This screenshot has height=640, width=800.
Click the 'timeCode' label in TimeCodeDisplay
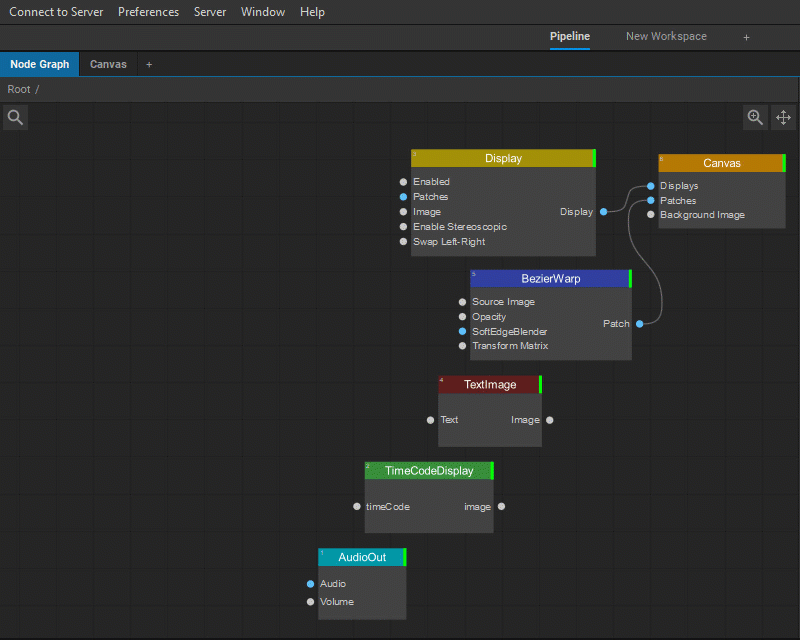point(388,506)
